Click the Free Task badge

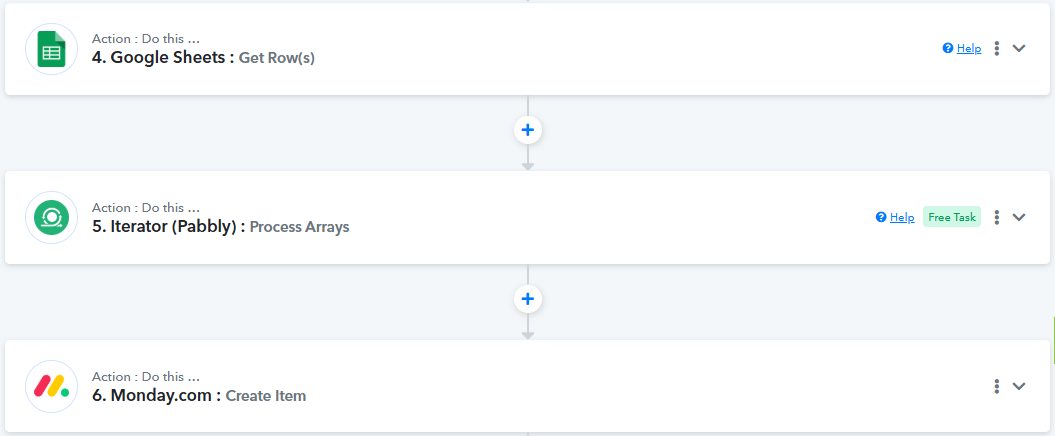point(952,217)
